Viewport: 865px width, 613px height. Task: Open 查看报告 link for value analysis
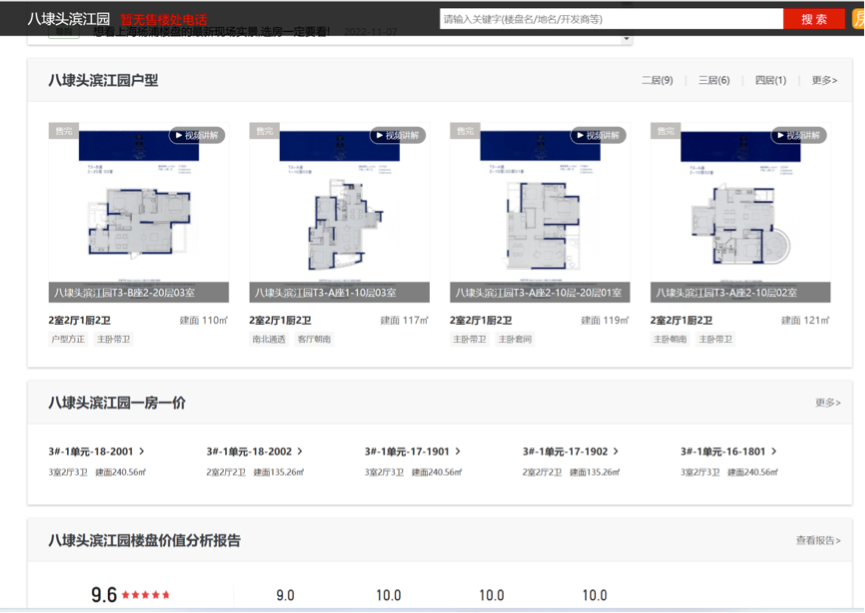pos(818,540)
